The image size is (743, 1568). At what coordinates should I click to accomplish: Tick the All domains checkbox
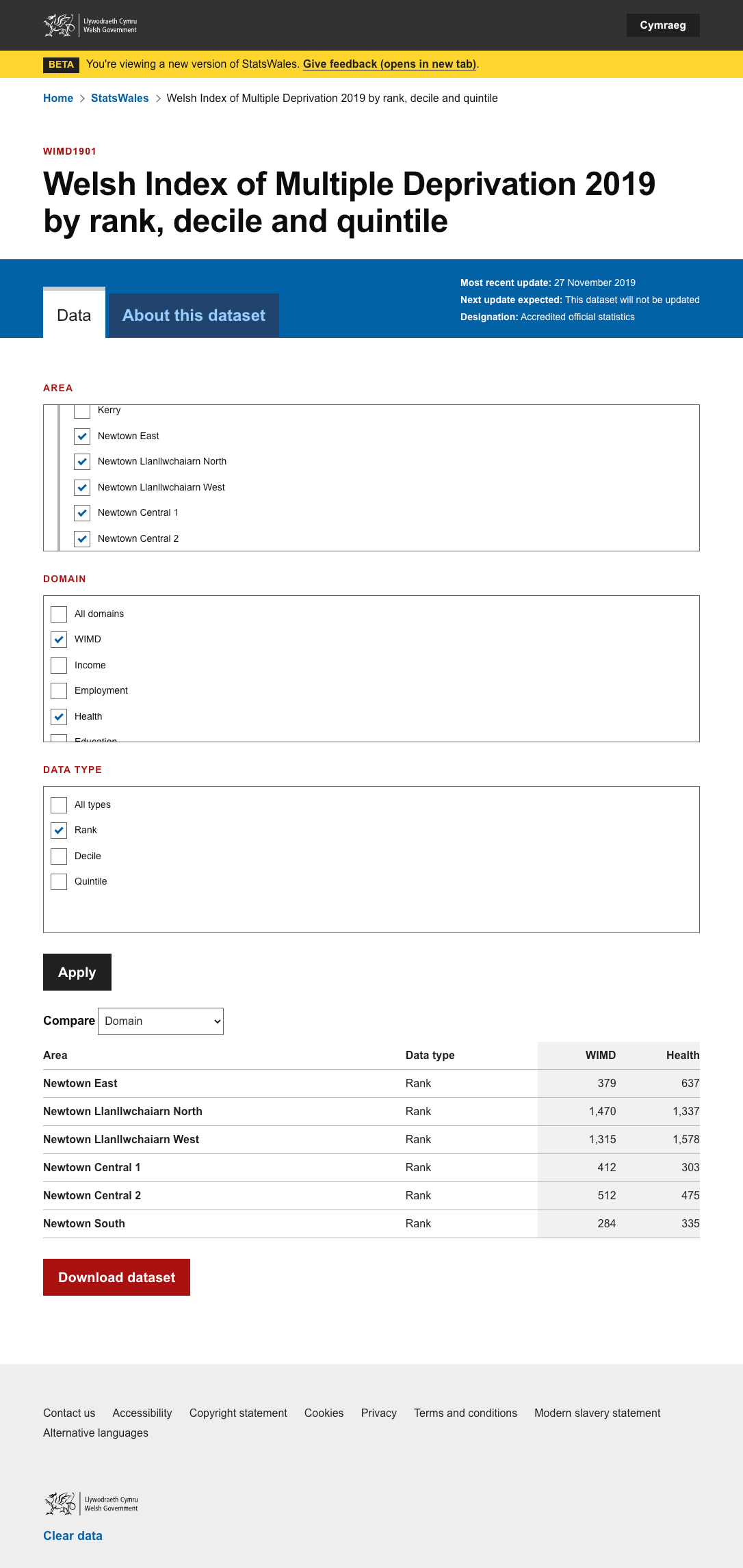(x=59, y=614)
